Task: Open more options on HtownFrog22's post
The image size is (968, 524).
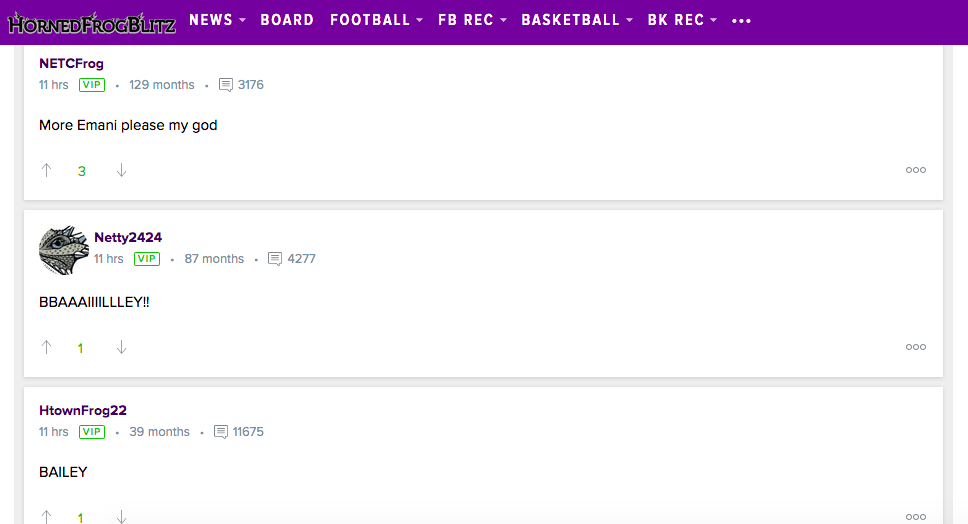Action: point(916,517)
